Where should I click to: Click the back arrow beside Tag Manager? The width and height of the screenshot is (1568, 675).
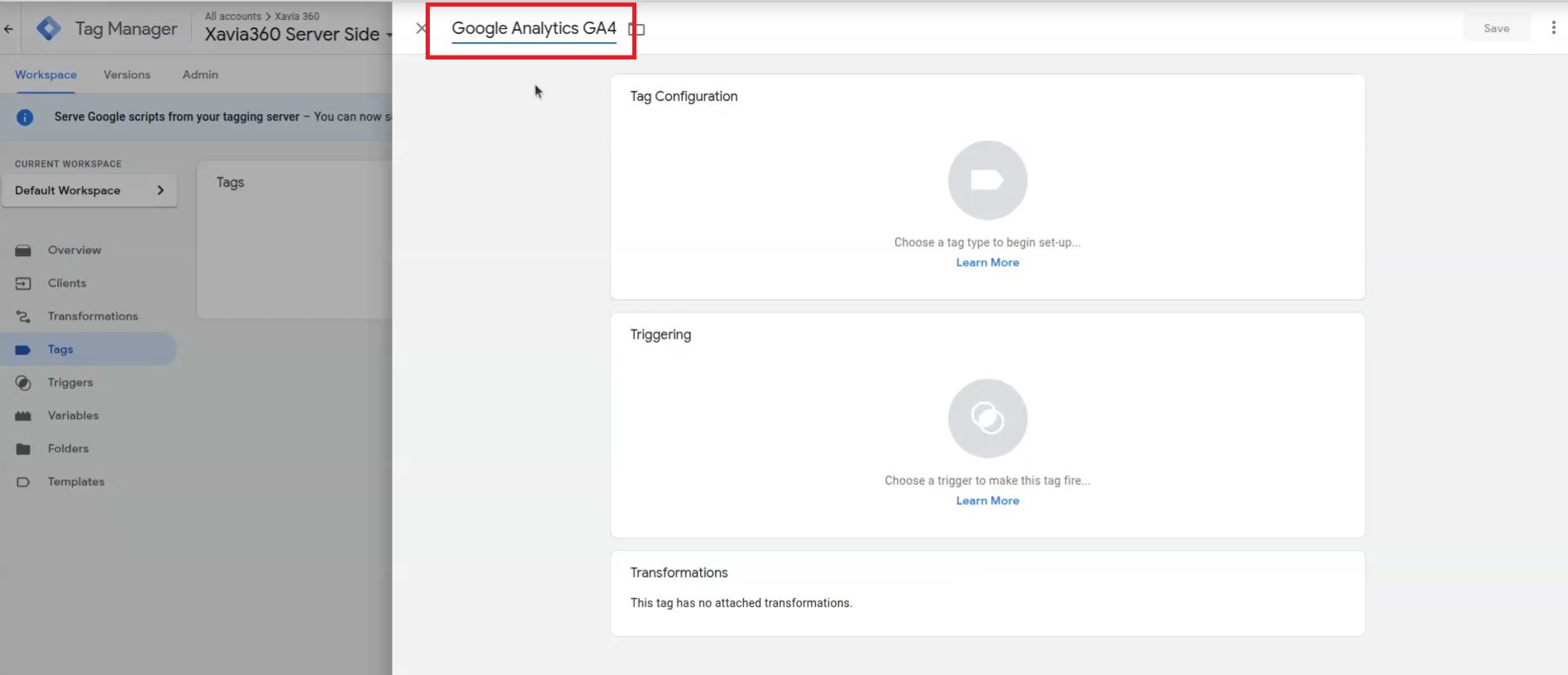click(8, 29)
